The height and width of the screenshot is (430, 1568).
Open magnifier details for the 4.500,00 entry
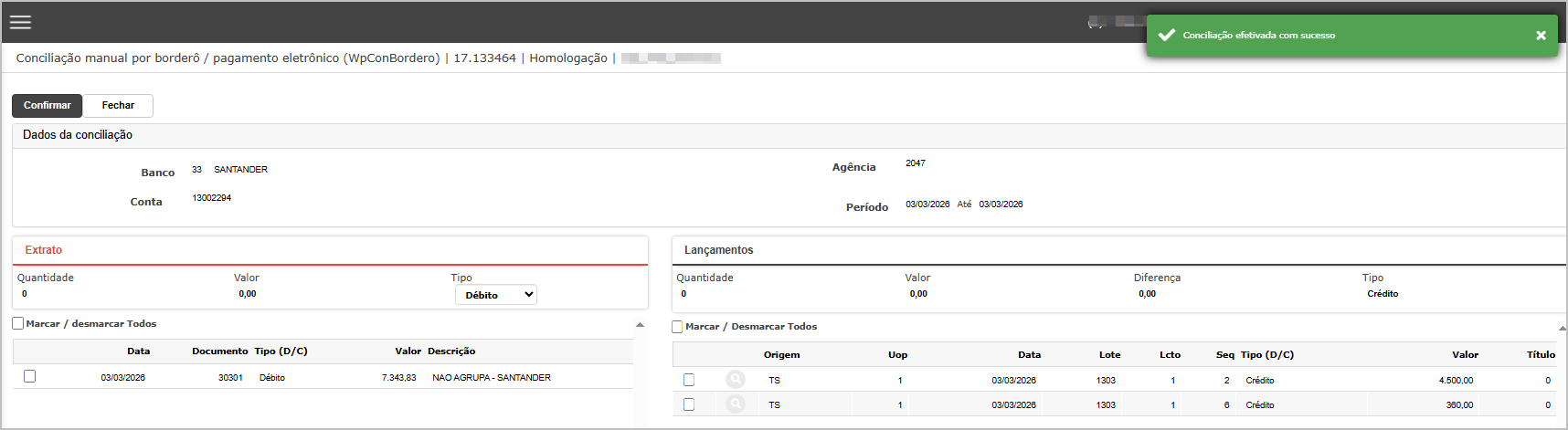click(x=736, y=380)
